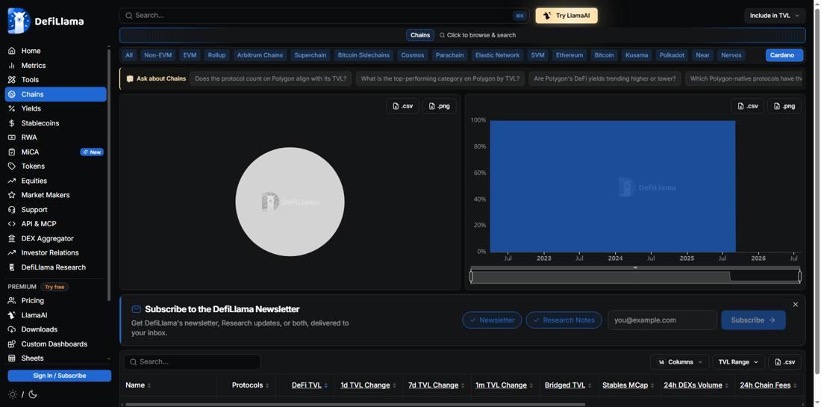Select Non-EVM chain filter
Viewport: 822px width, 408px height.
click(x=158, y=55)
